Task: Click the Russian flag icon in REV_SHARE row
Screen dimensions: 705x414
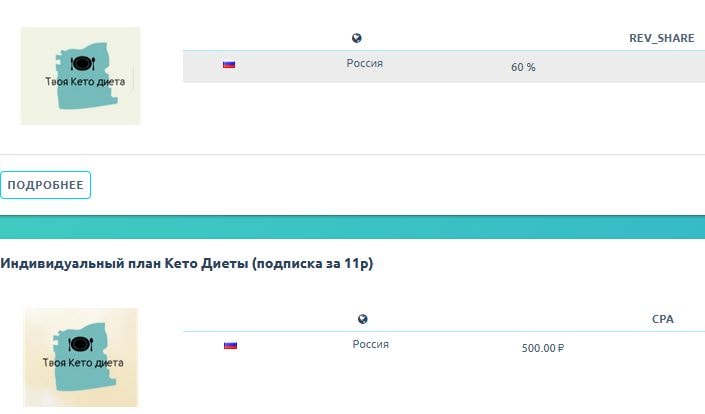Action: click(229, 65)
